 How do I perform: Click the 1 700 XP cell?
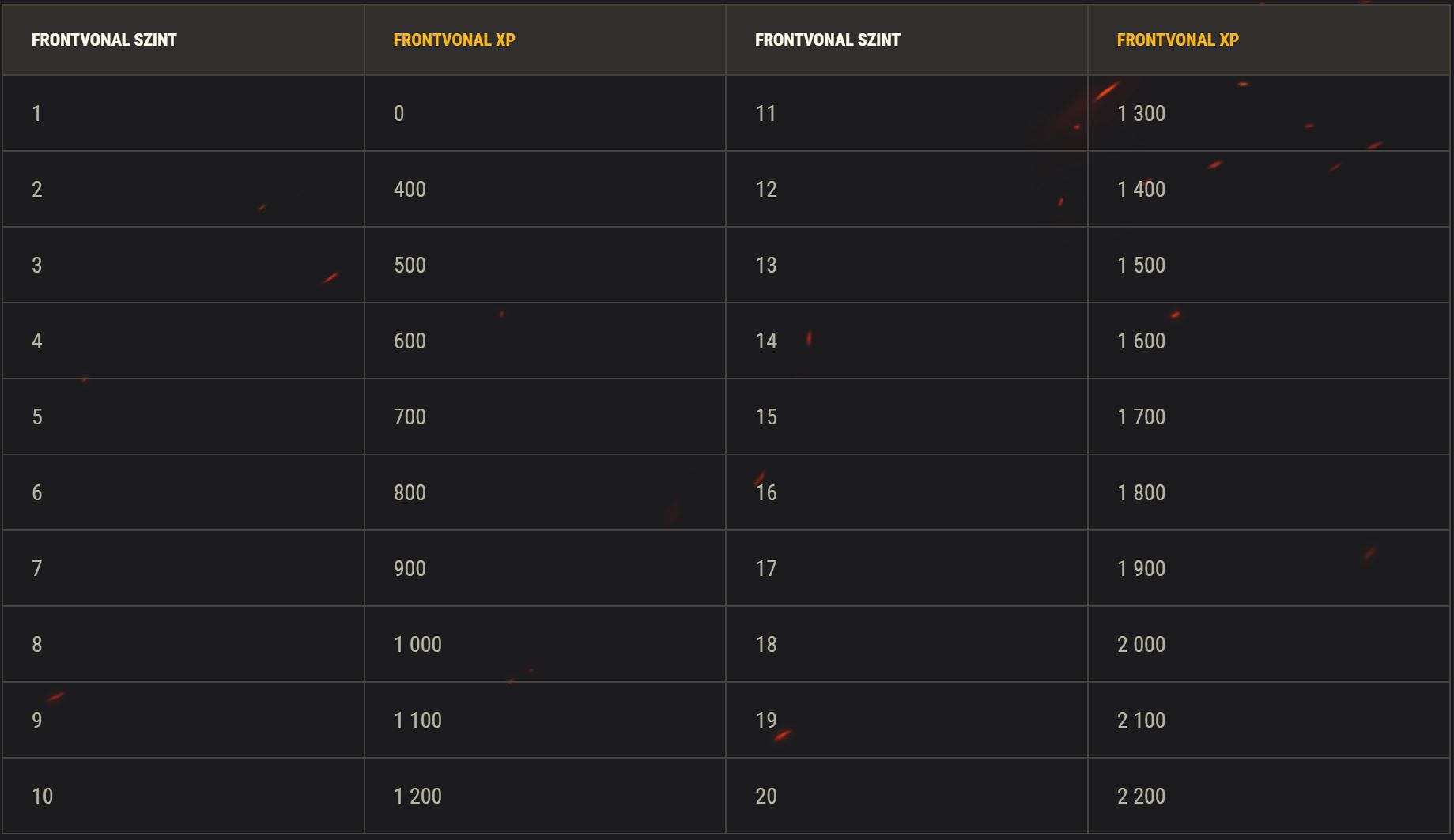pos(1269,416)
